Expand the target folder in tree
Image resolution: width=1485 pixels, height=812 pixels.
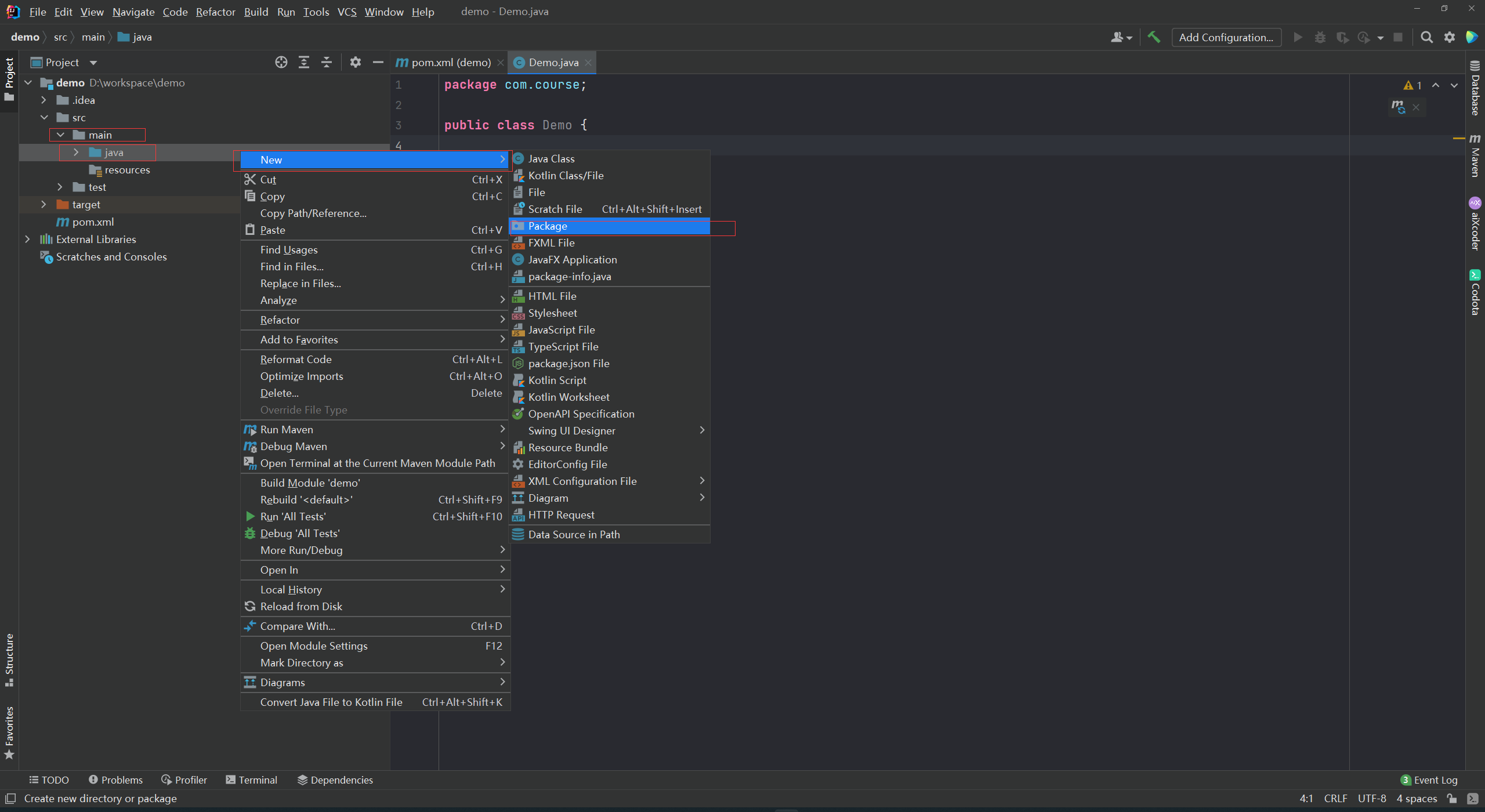44,204
